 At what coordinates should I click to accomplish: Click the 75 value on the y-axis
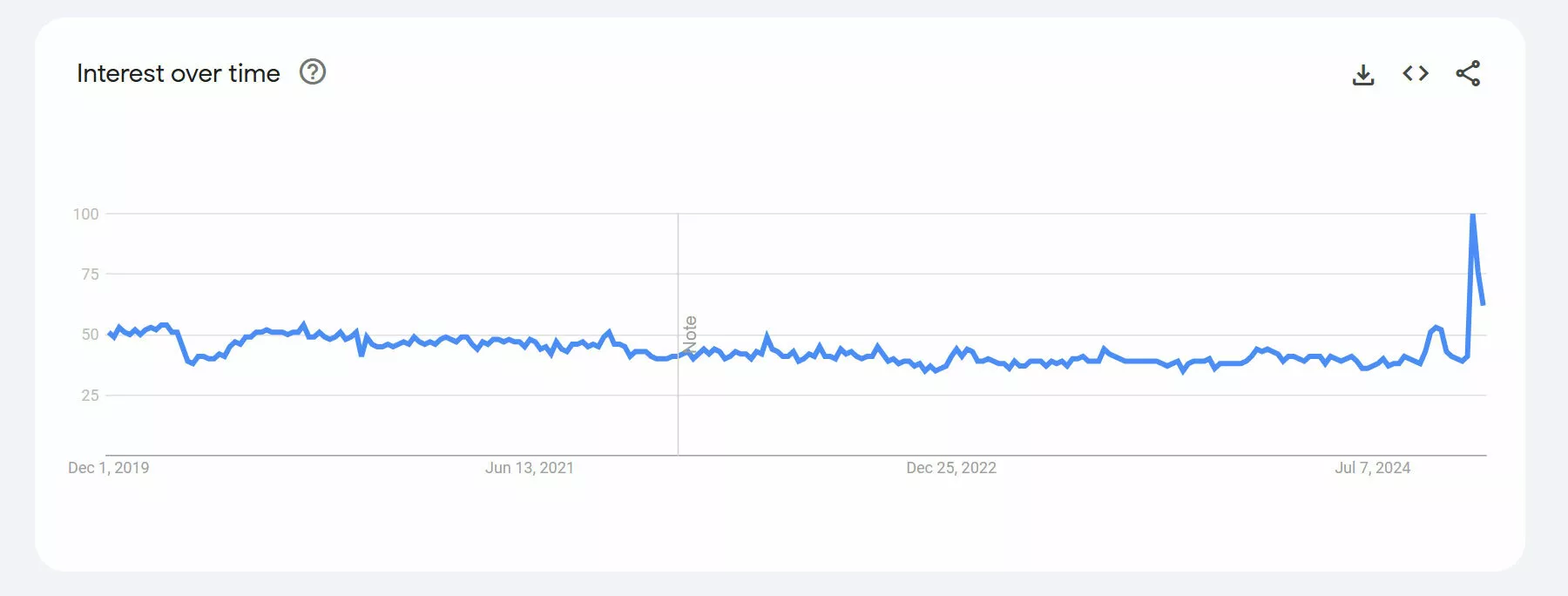91,274
